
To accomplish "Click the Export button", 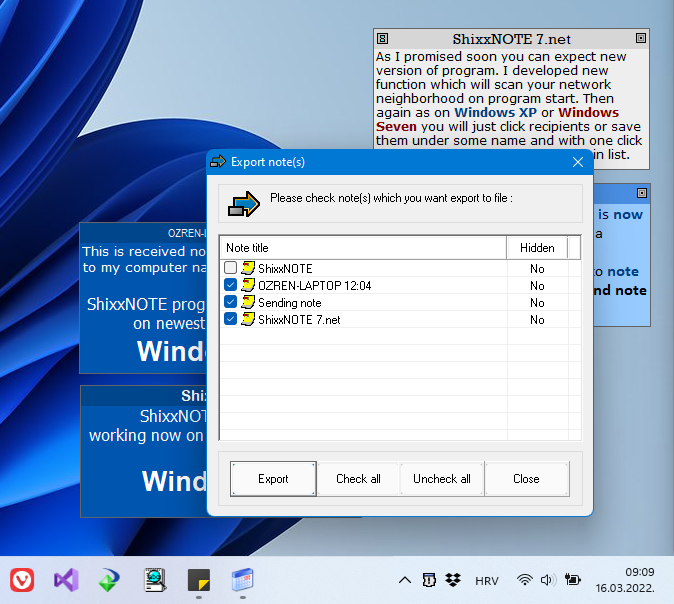I will point(273,479).
